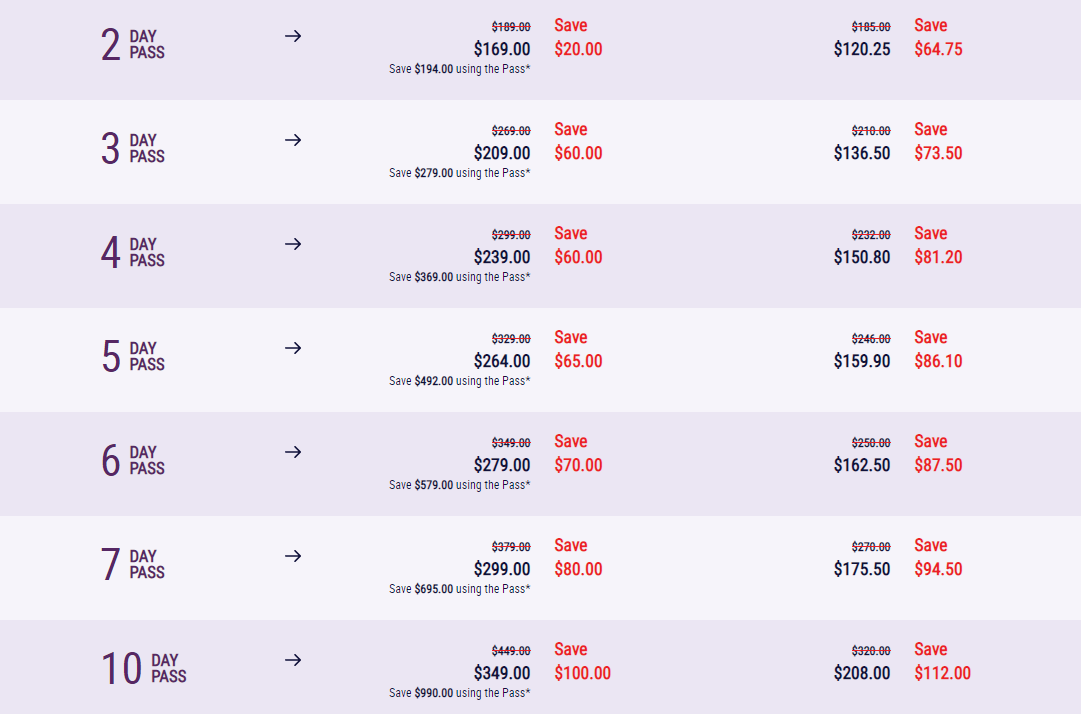Click the $239.00 price for 4 Day Pass

(x=502, y=257)
